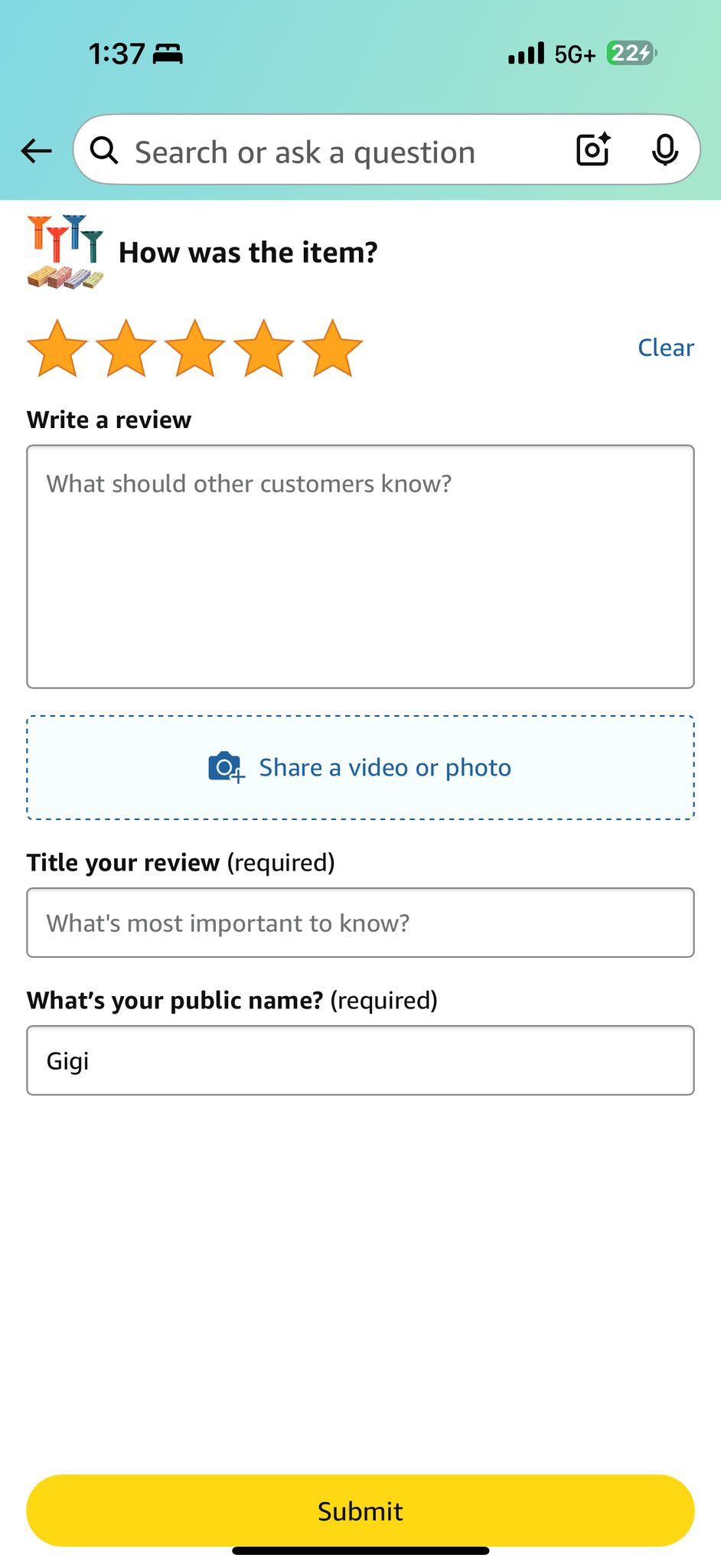
Task: Click the Title your review field
Action: tap(360, 923)
